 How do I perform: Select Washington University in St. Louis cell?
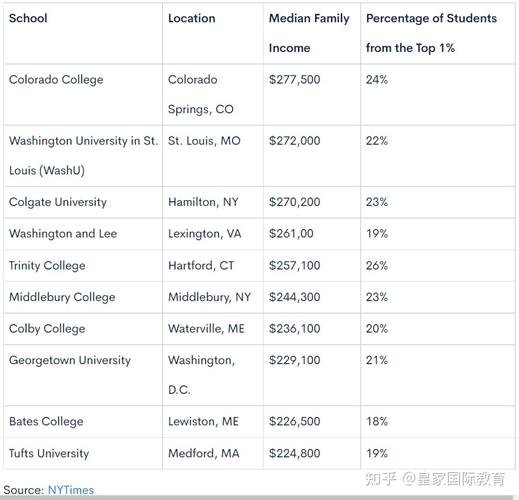[x=83, y=156]
